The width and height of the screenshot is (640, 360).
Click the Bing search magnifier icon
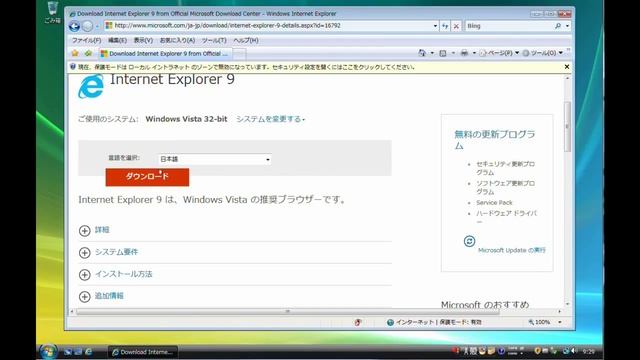coord(558,26)
